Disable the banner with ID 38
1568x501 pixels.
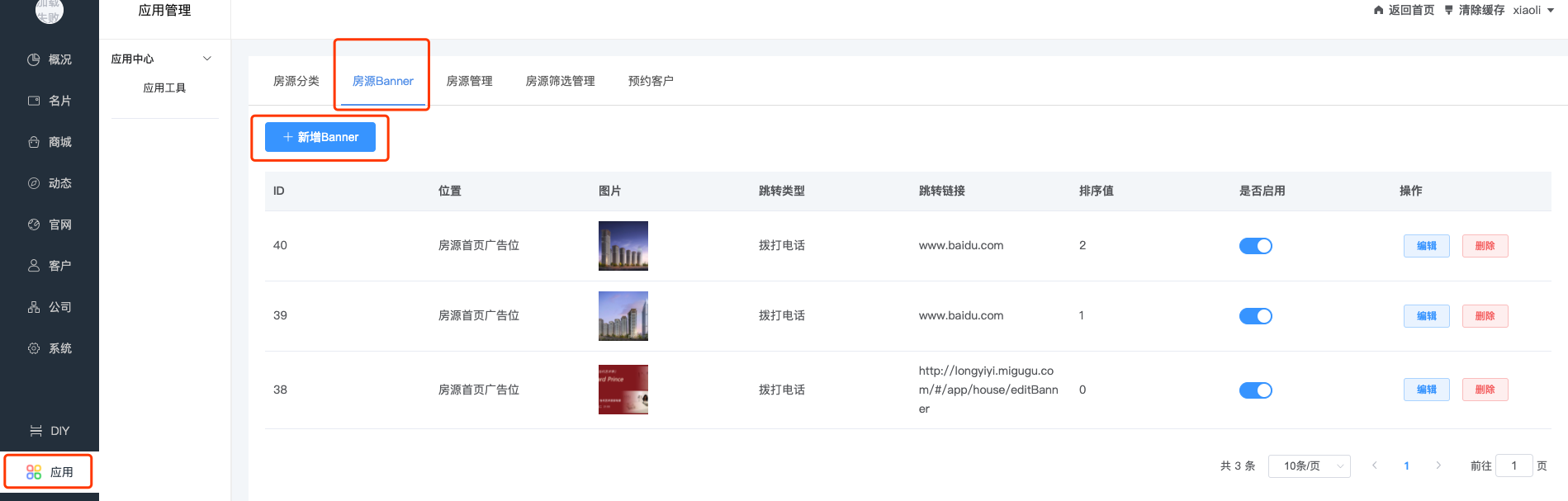[x=1256, y=390]
